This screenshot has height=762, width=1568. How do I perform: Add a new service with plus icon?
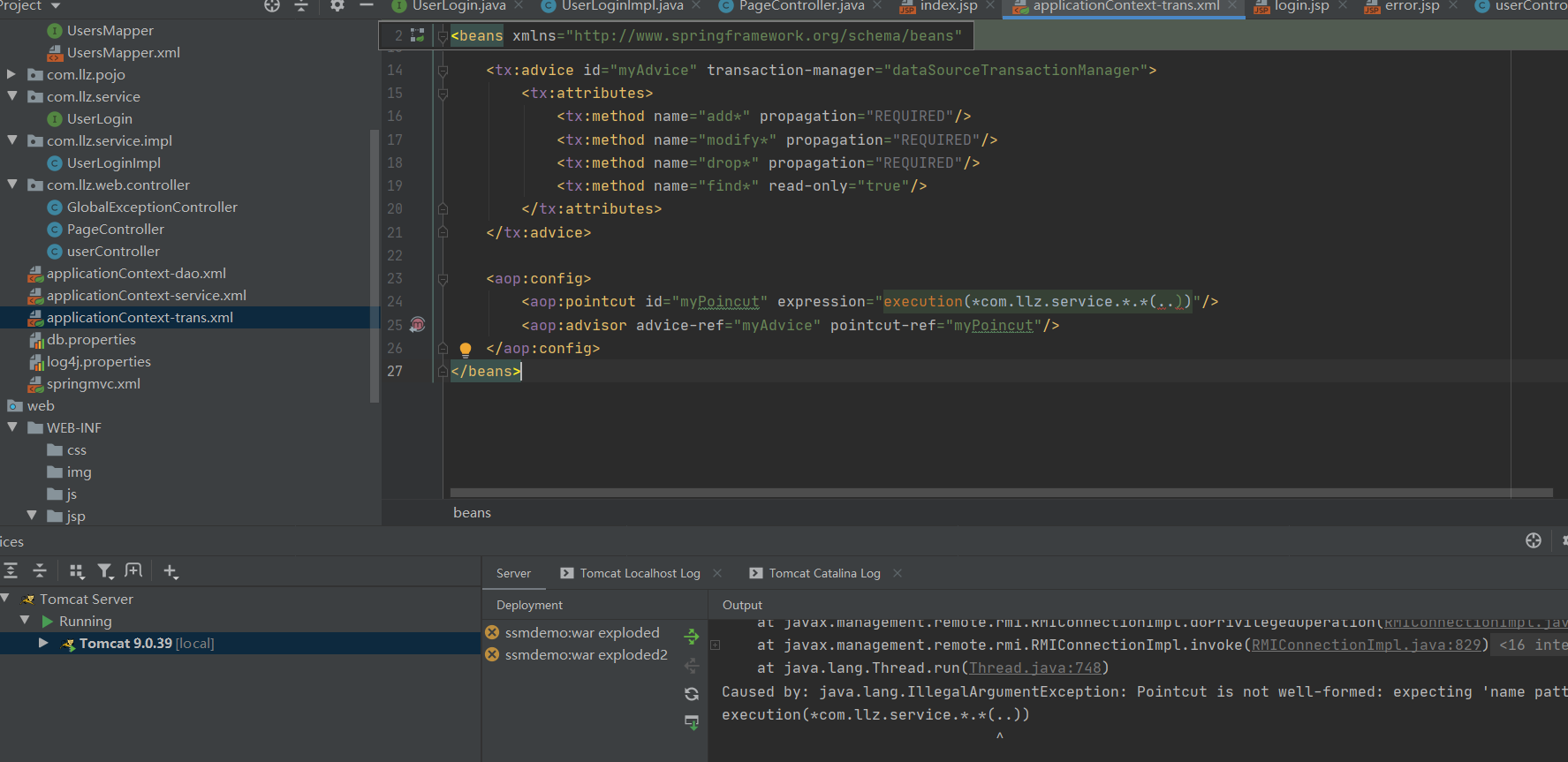pos(170,571)
